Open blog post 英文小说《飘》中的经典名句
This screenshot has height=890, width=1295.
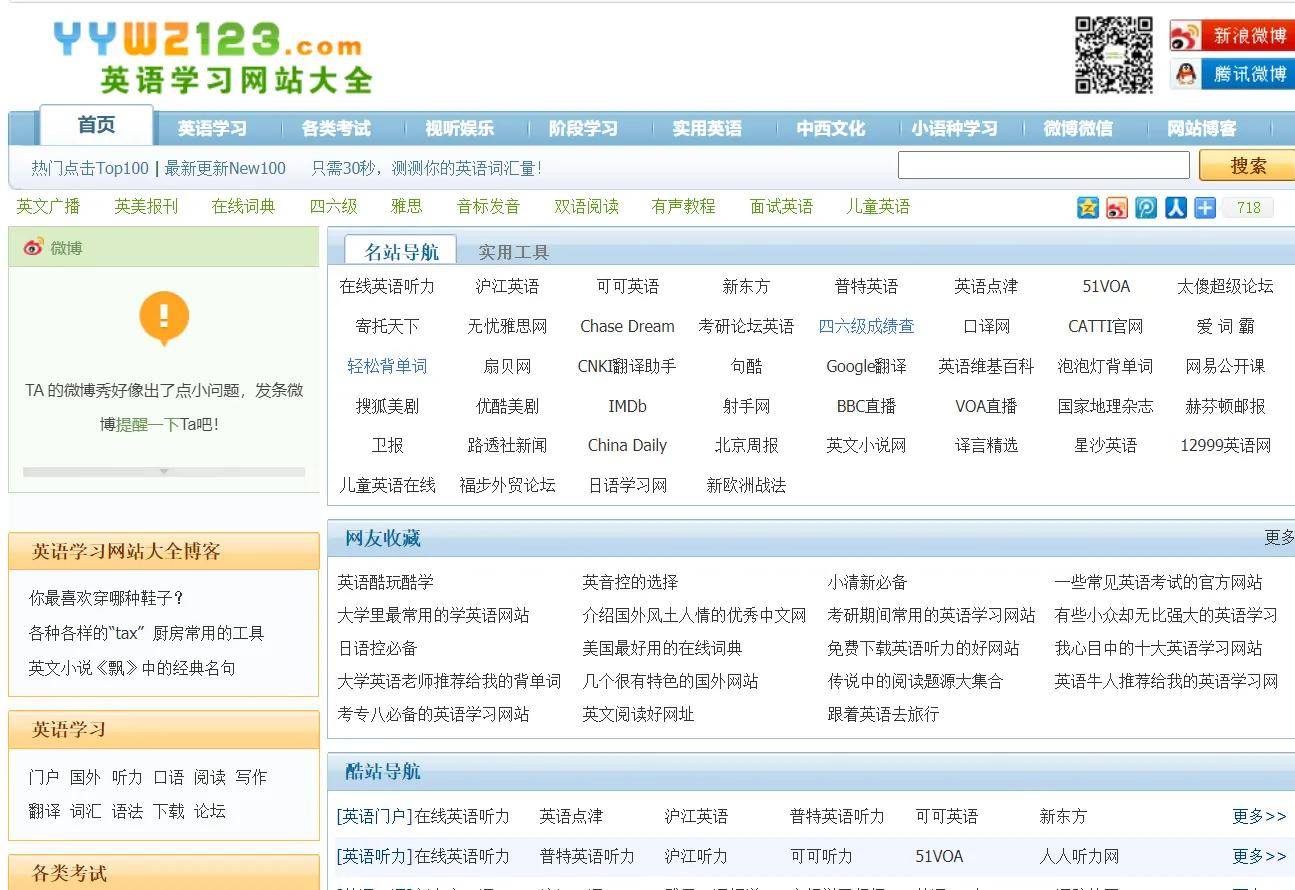(132, 668)
